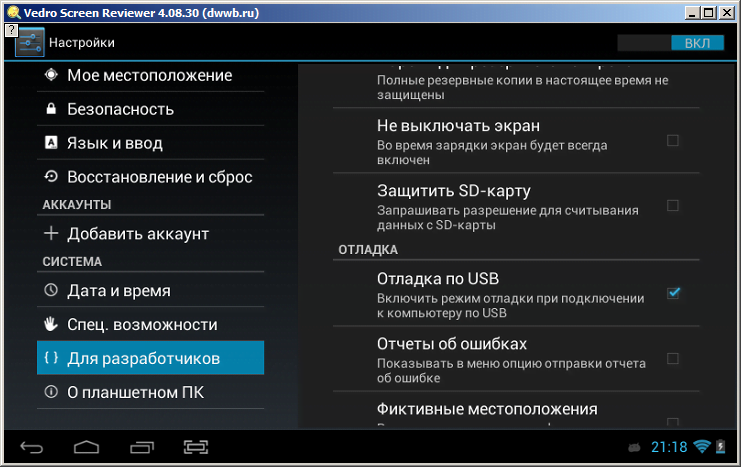Tap the Android Home navigation button
Viewport: 741px width, 467px height.
click(x=87, y=445)
